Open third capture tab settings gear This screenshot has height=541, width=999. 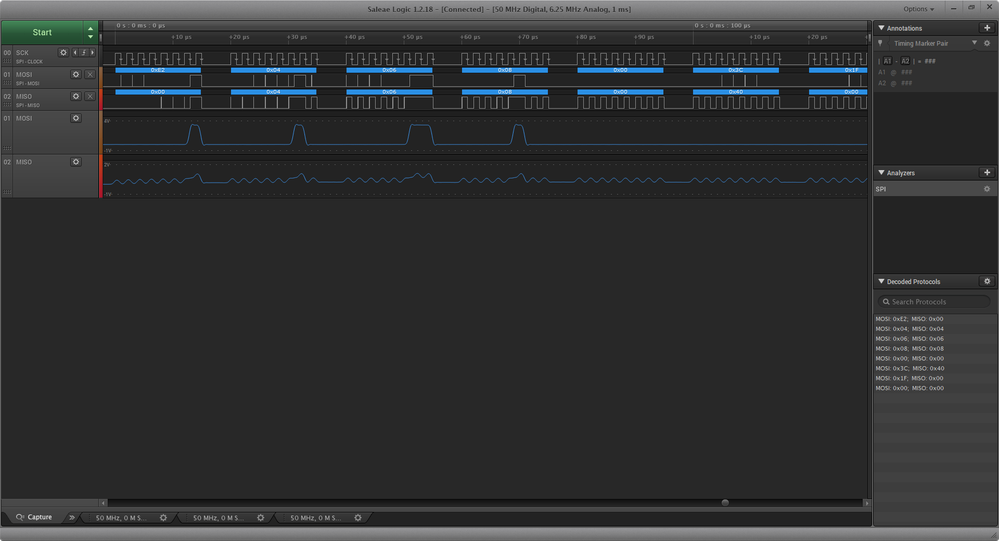(358, 518)
